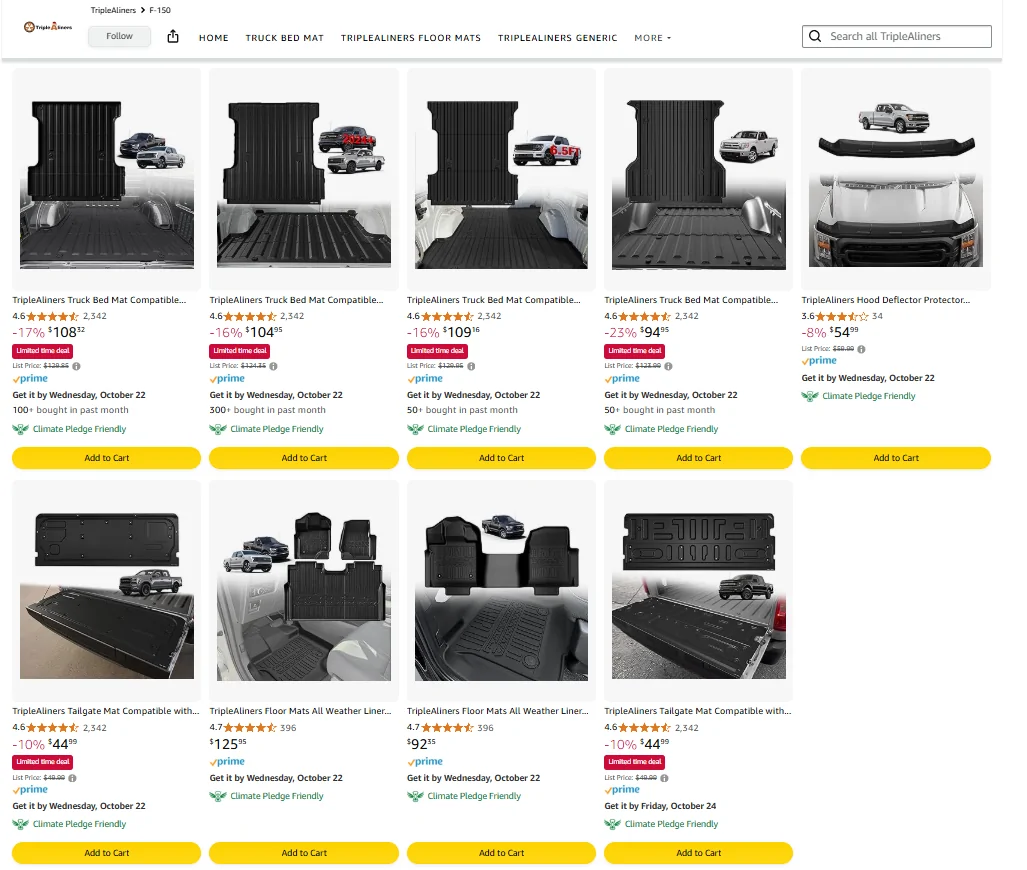The image size is (1027, 870).
Task: Click the share icon beside Follow
Action: tap(173, 37)
